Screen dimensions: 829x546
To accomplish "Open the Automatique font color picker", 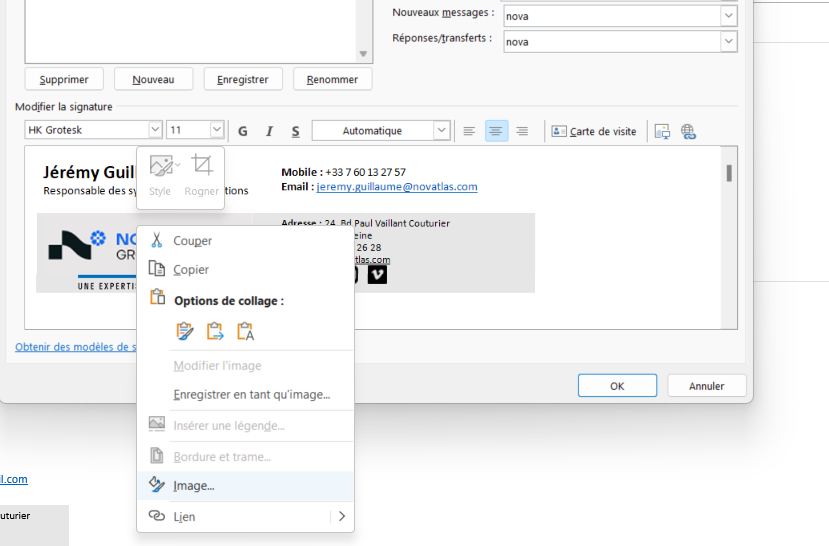I will coord(441,131).
